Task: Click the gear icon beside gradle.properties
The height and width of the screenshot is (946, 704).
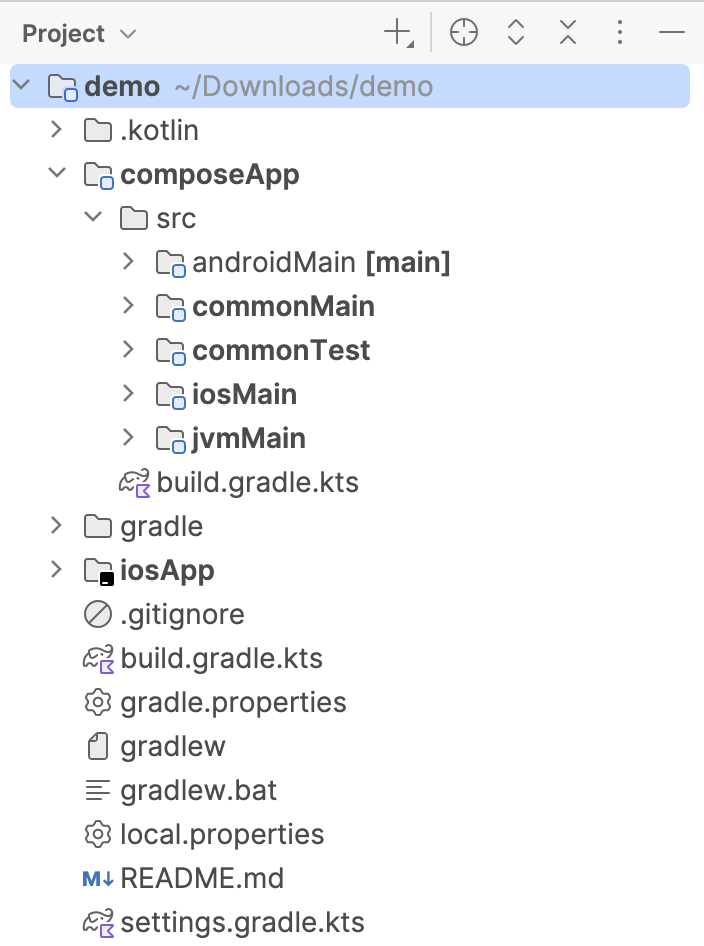Action: (98, 702)
